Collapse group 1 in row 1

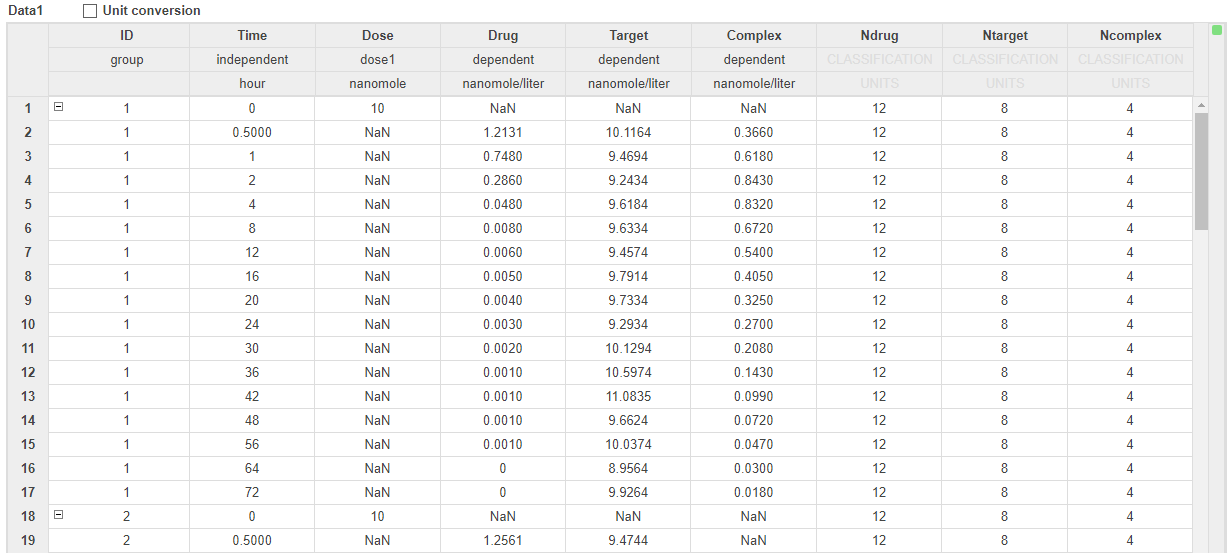58,107
